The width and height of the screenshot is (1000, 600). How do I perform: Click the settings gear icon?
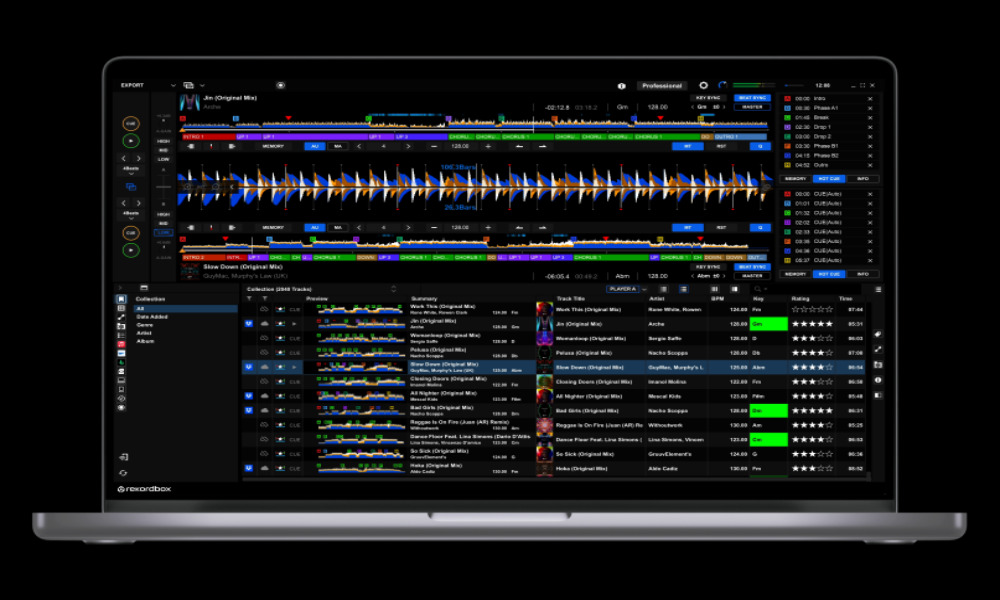(703, 86)
